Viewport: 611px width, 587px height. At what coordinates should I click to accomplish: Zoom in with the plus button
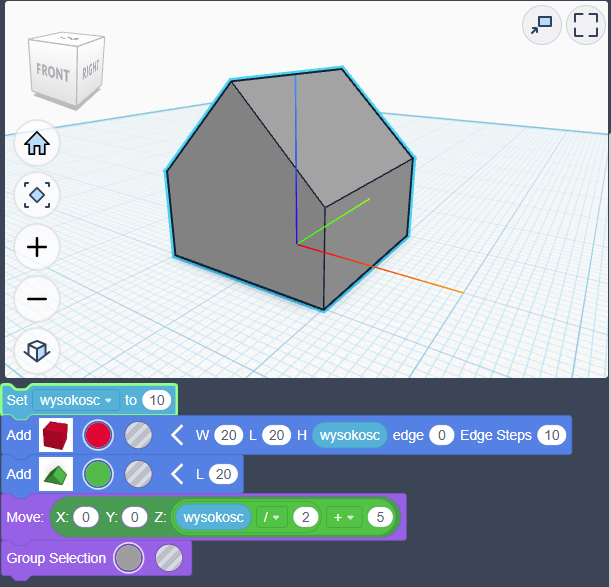[x=37, y=247]
